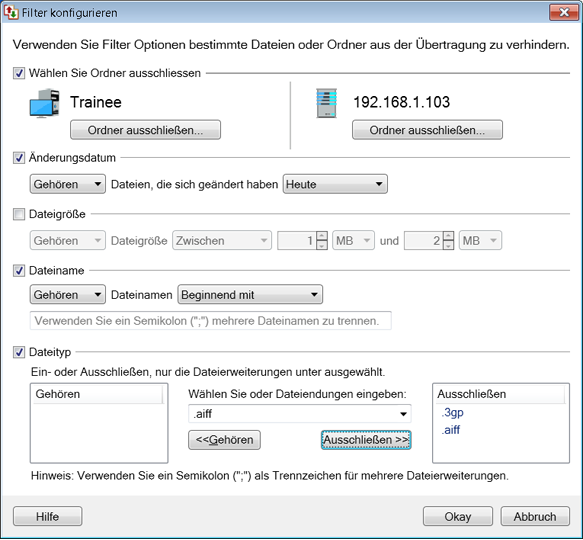Expand the .aiff file extension combo box
Screen dimensions: 583x540
coord(300,414)
